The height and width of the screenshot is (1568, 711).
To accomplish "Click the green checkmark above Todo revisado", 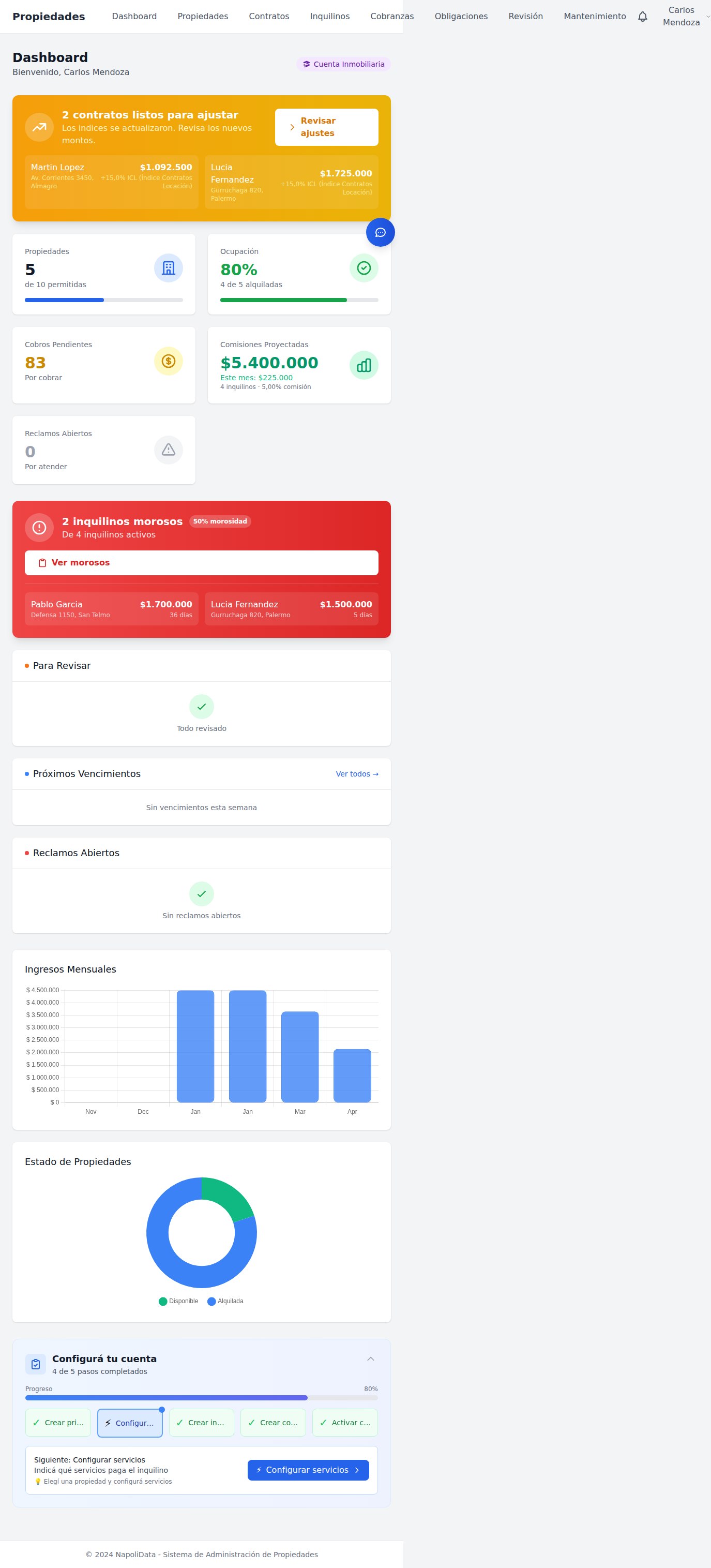I will coord(201,707).
